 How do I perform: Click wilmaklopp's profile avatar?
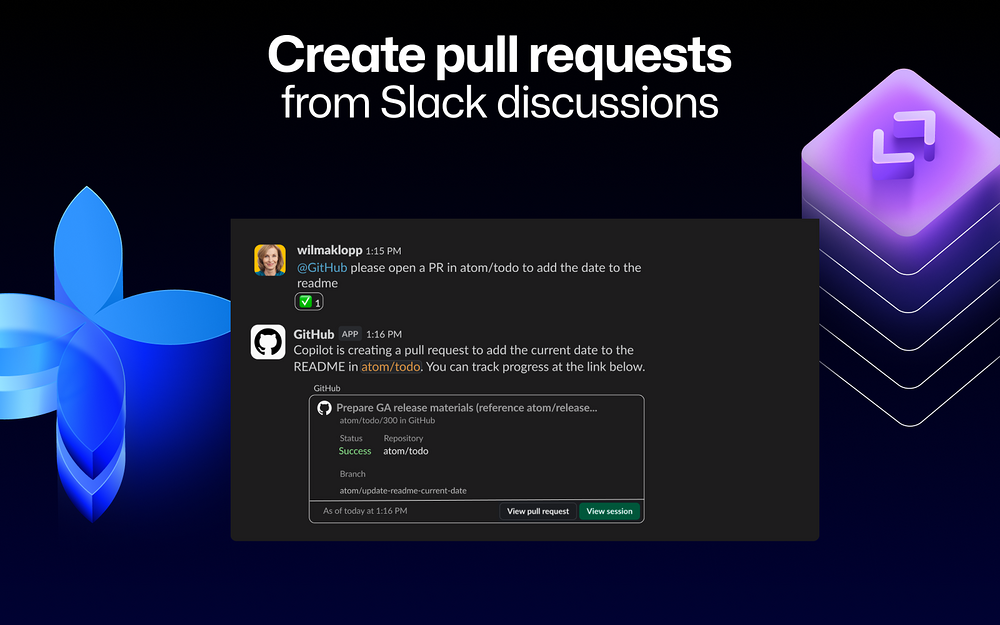(x=270, y=260)
